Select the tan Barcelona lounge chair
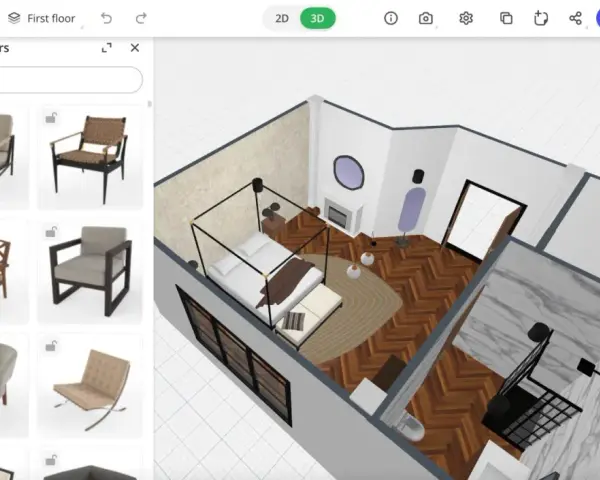 90,386
